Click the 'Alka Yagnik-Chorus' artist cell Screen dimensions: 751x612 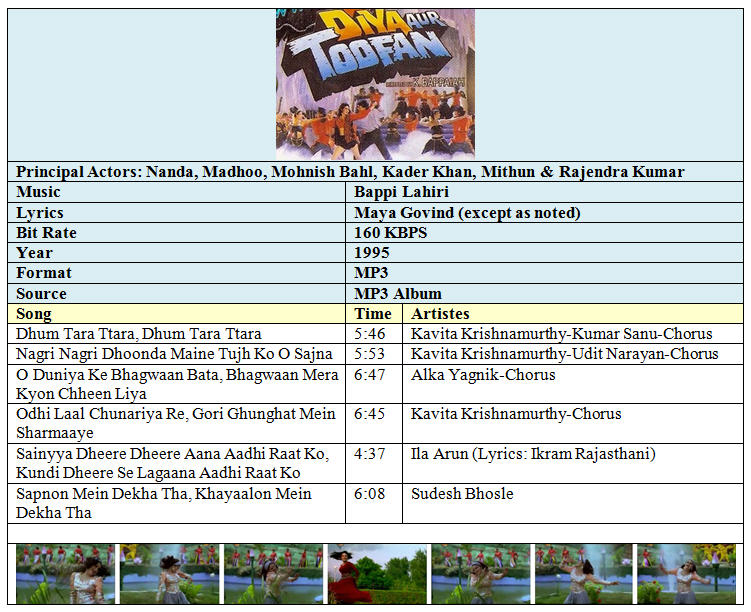tap(573, 384)
